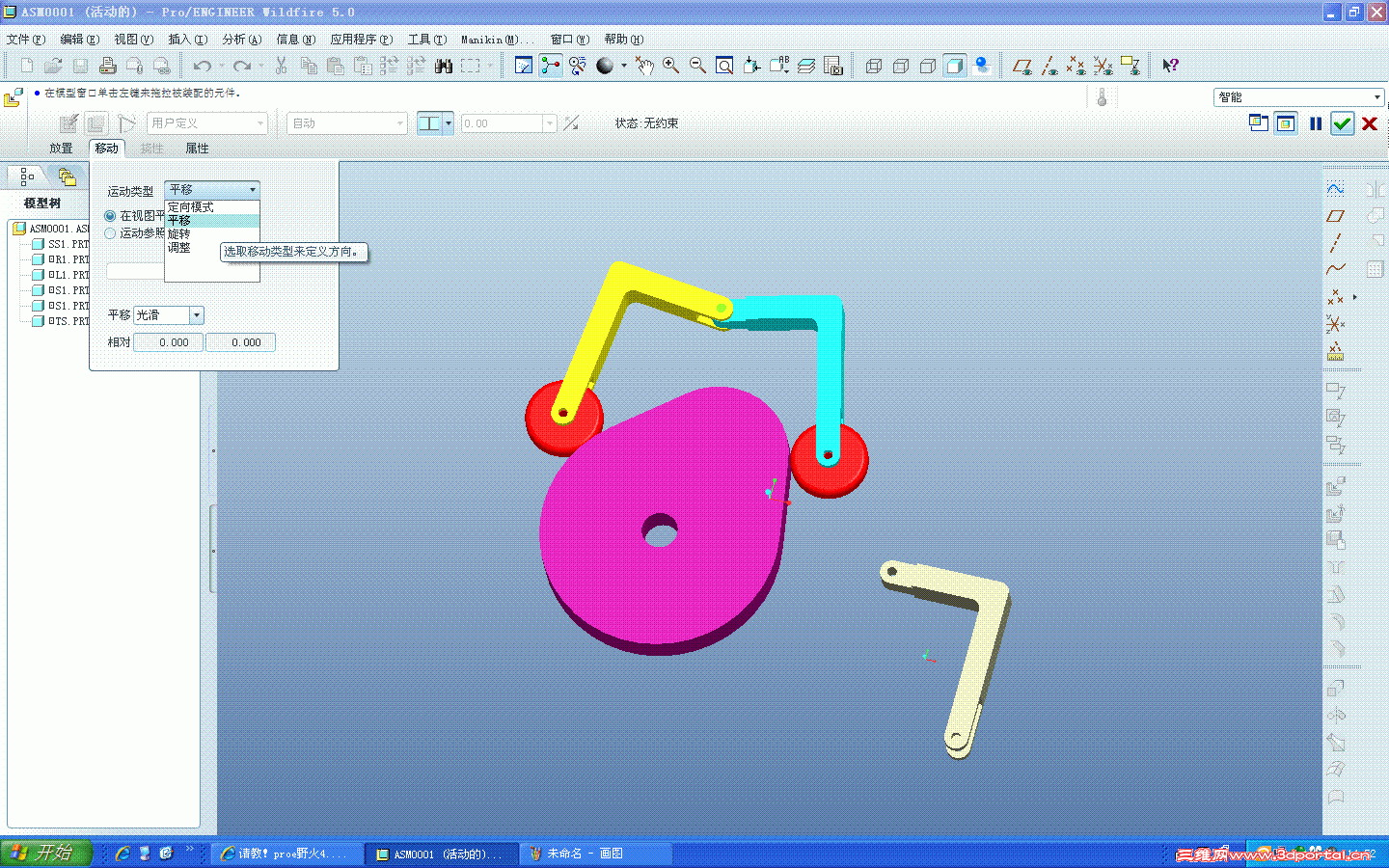
Task: Switch to the 放置 tab
Action: click(x=61, y=149)
